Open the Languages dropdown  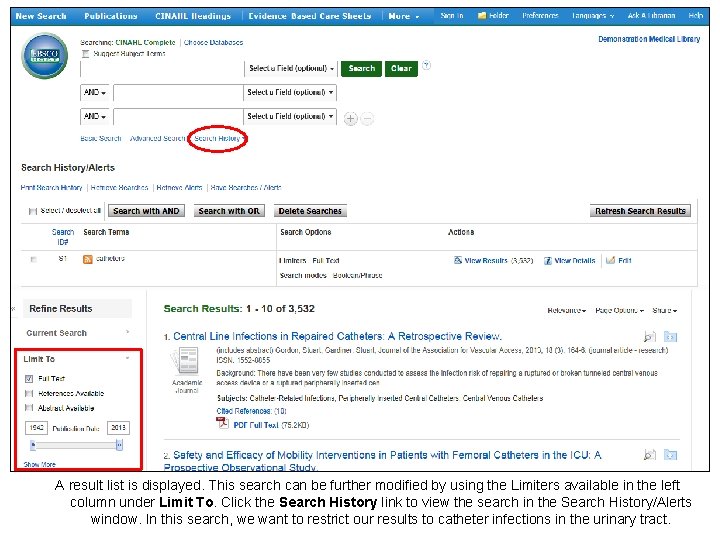593,16
